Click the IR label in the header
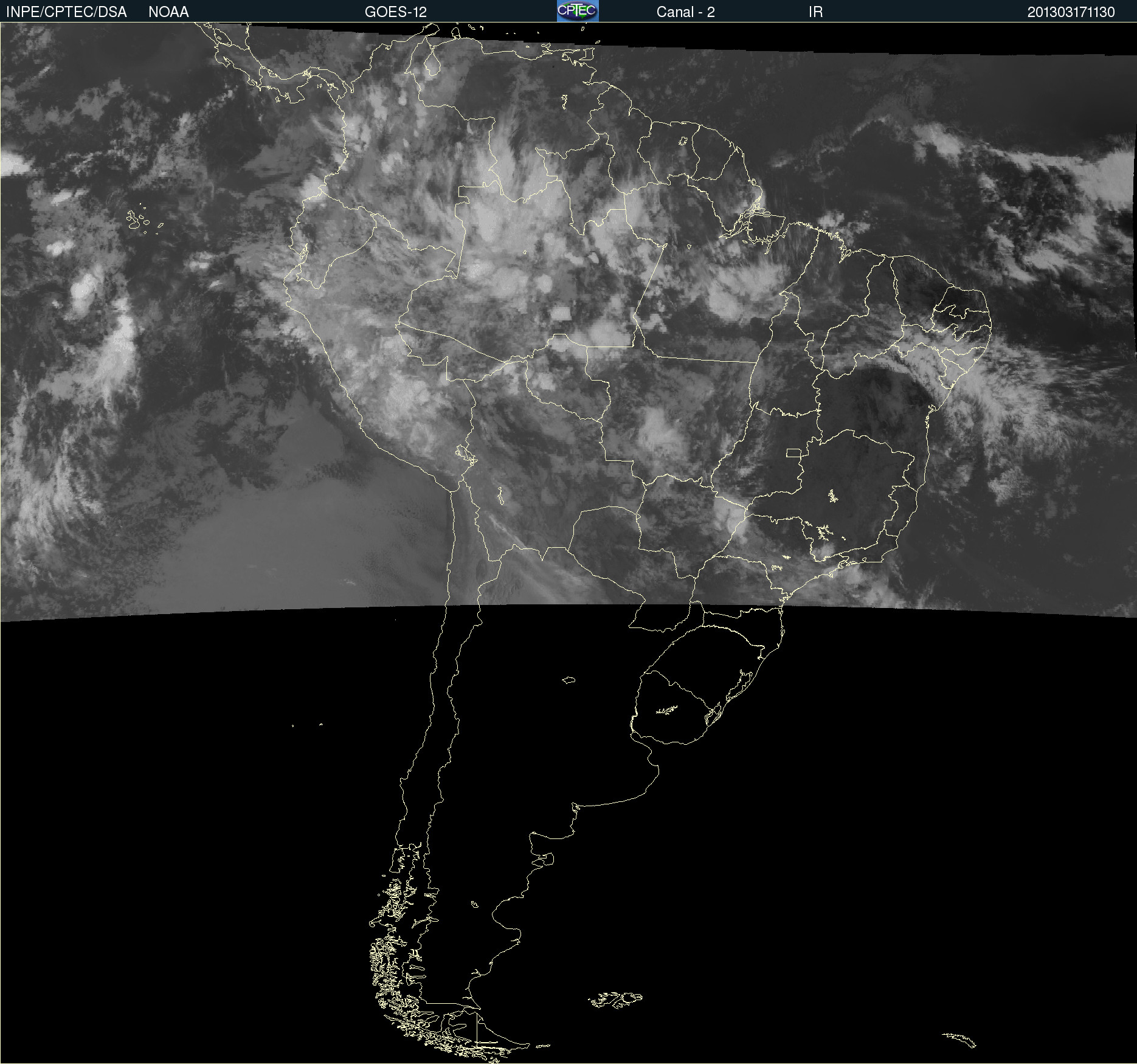1137x1064 pixels. click(815, 12)
